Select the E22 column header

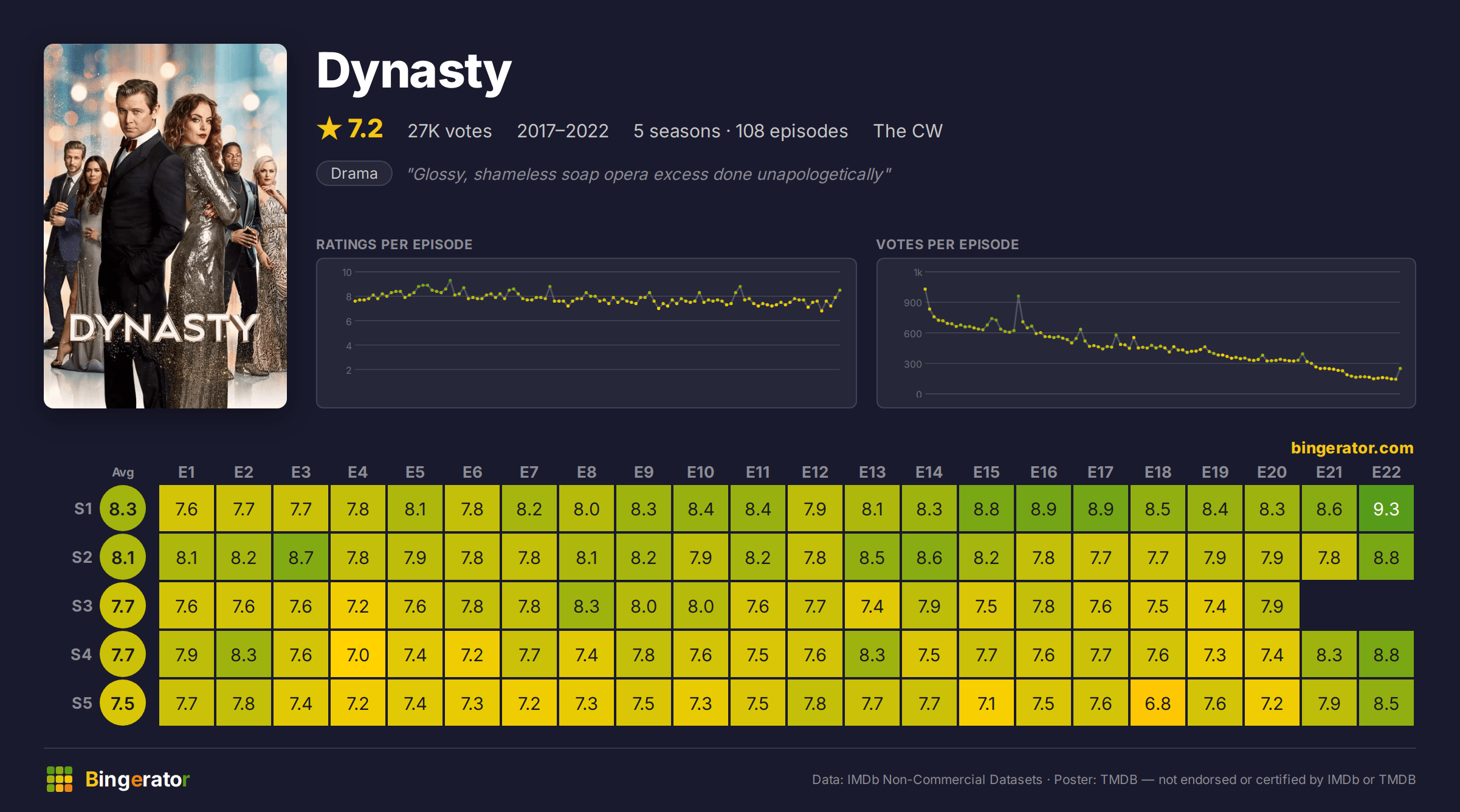(x=1386, y=472)
